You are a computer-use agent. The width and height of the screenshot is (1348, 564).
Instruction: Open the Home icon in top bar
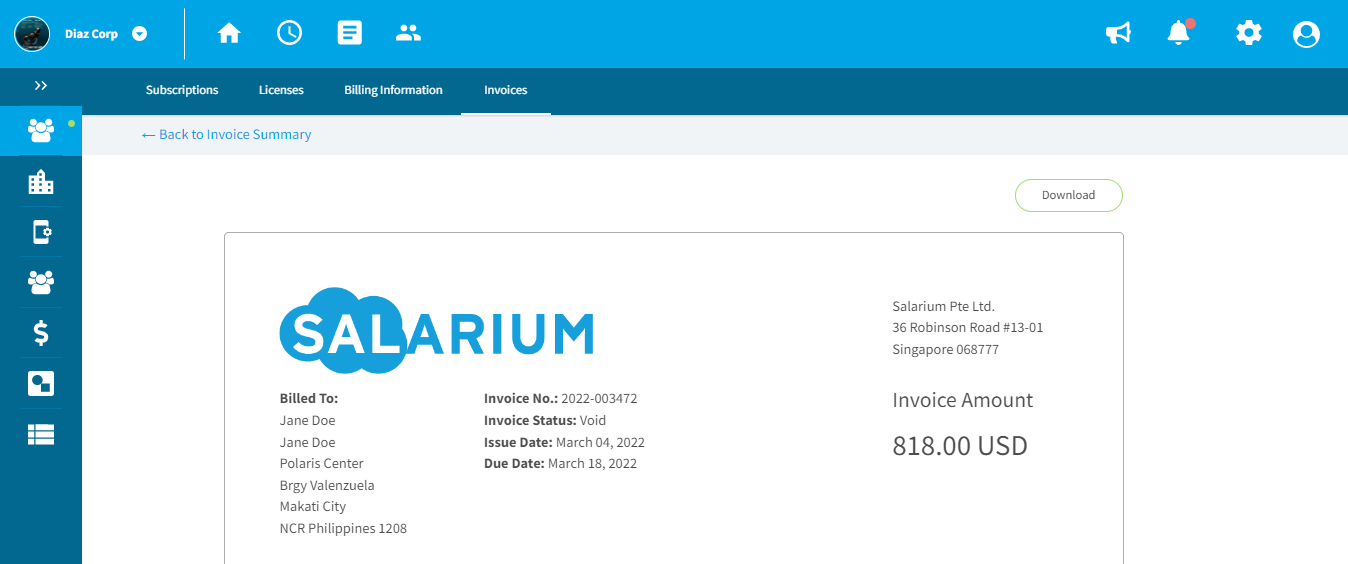pyautogui.click(x=229, y=33)
